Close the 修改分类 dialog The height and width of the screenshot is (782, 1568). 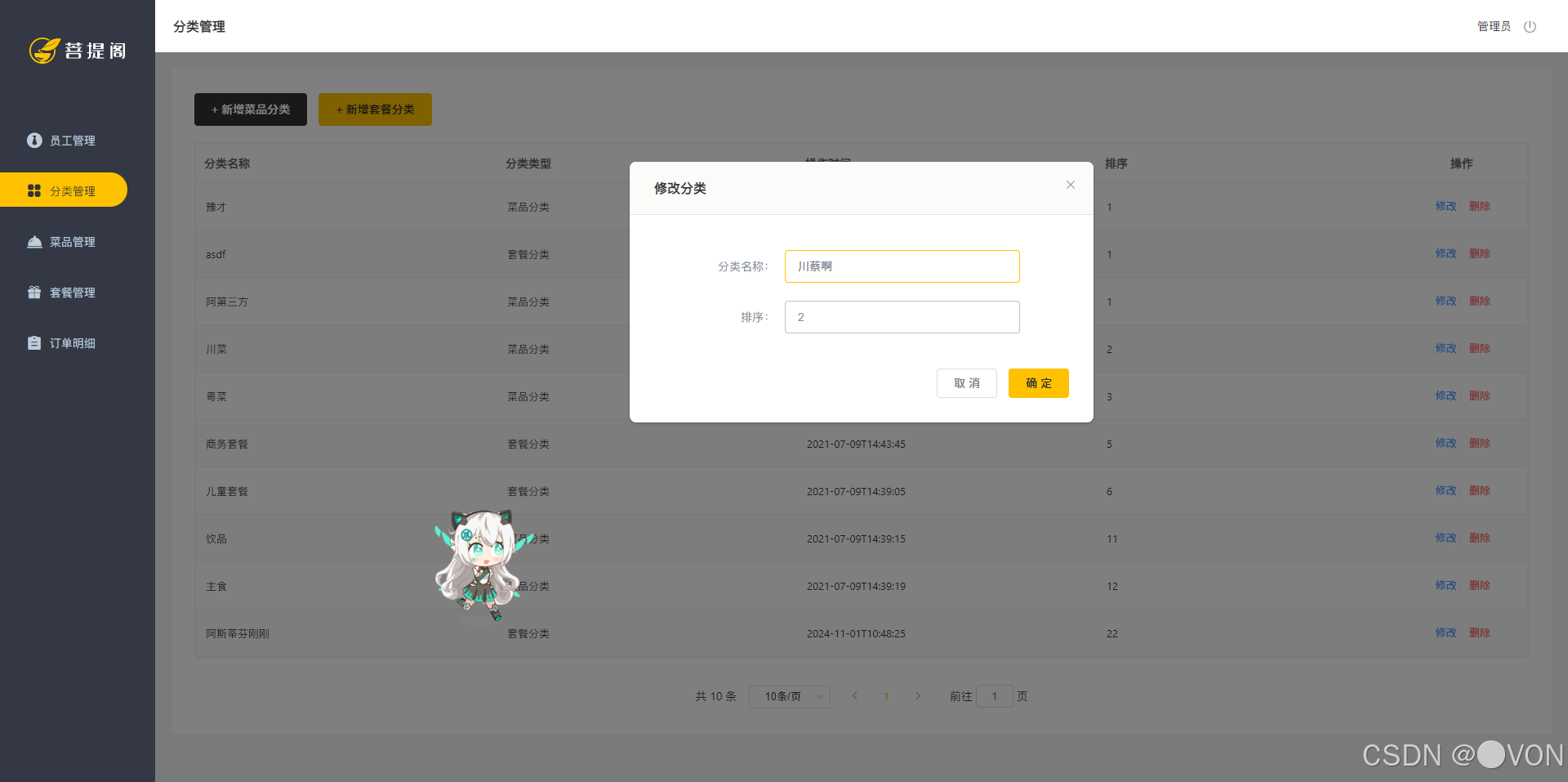(x=1070, y=185)
